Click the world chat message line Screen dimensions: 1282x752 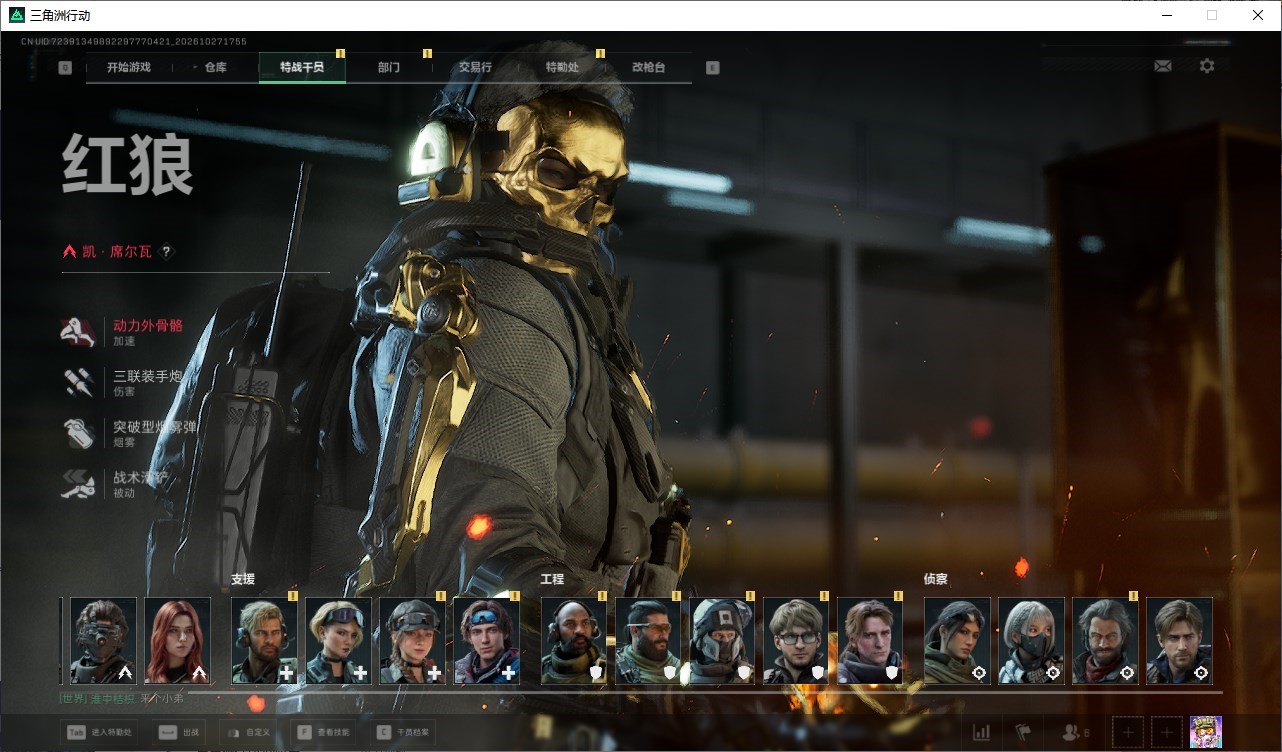121,698
